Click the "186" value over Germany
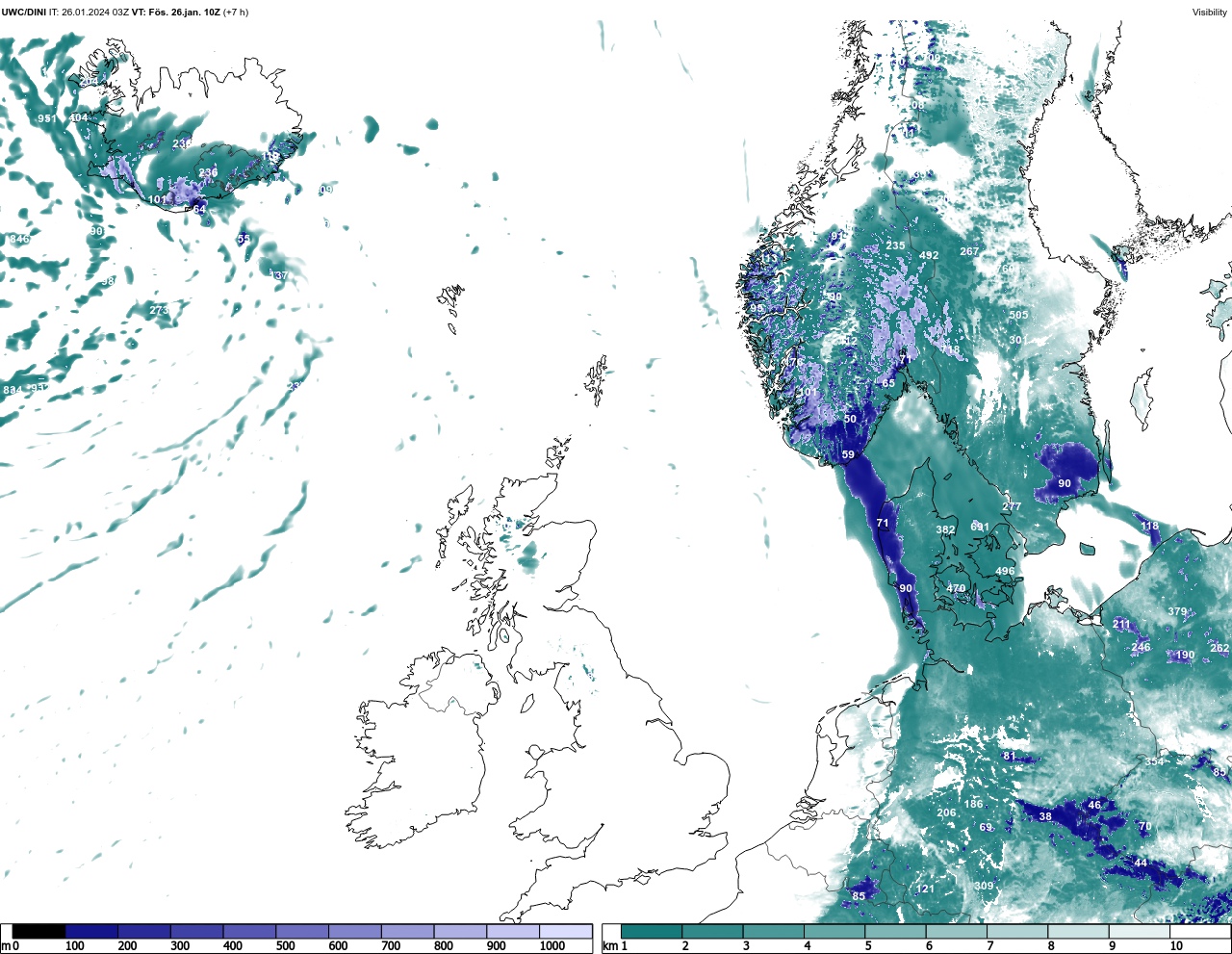The height and width of the screenshot is (954, 1232). 974,804
